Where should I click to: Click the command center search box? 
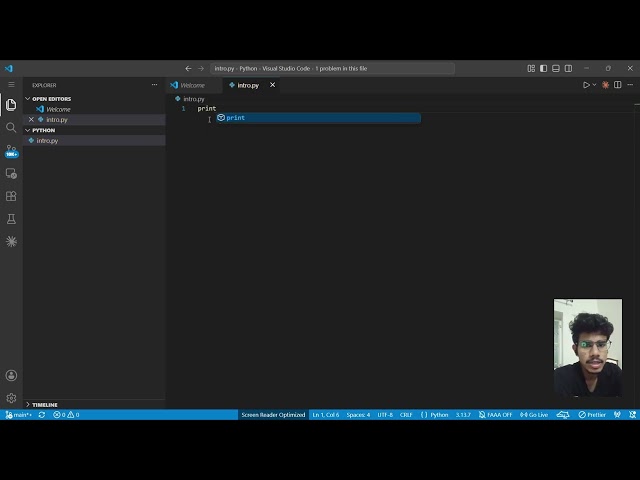[x=332, y=69]
